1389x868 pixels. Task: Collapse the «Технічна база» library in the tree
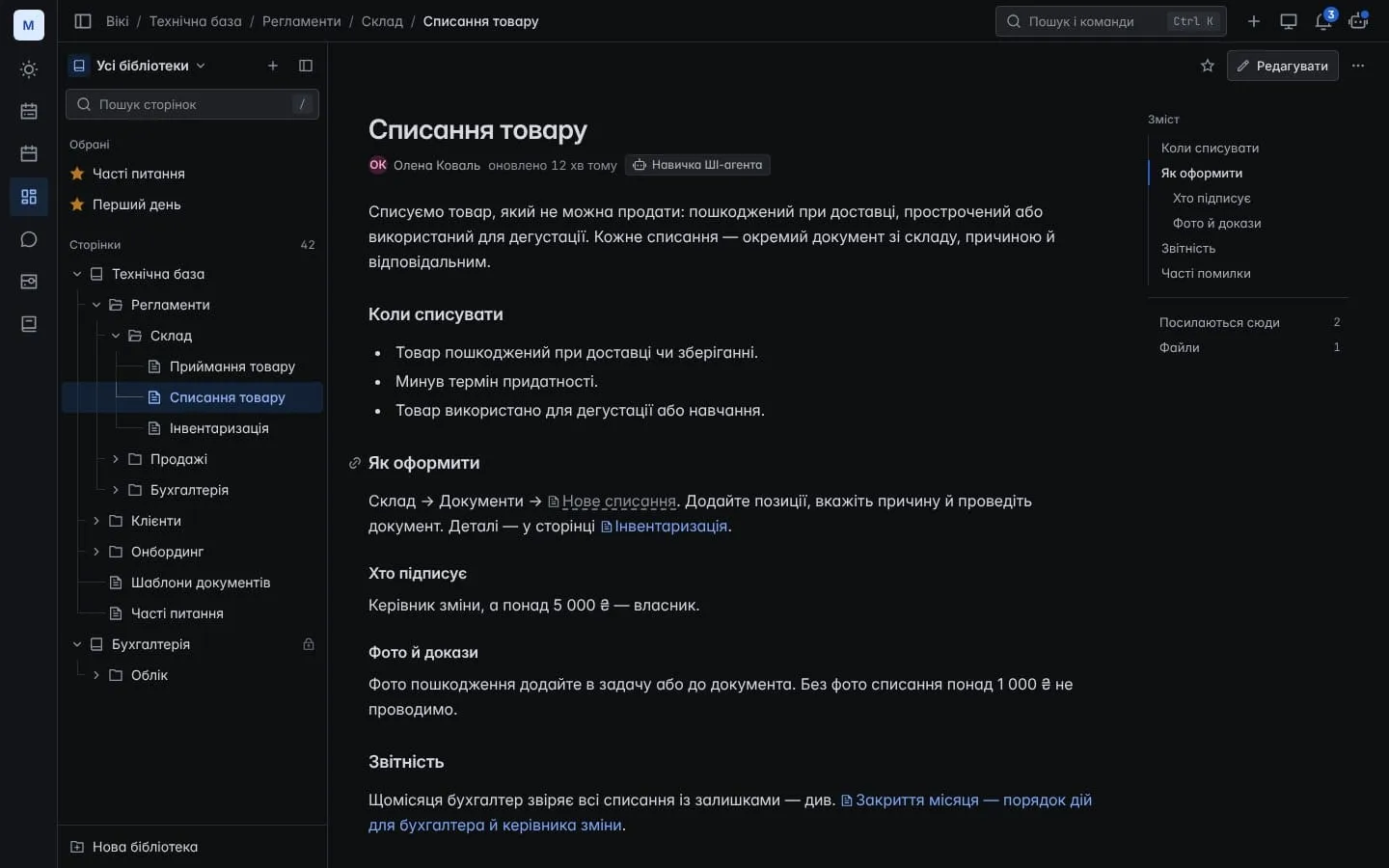[77, 274]
